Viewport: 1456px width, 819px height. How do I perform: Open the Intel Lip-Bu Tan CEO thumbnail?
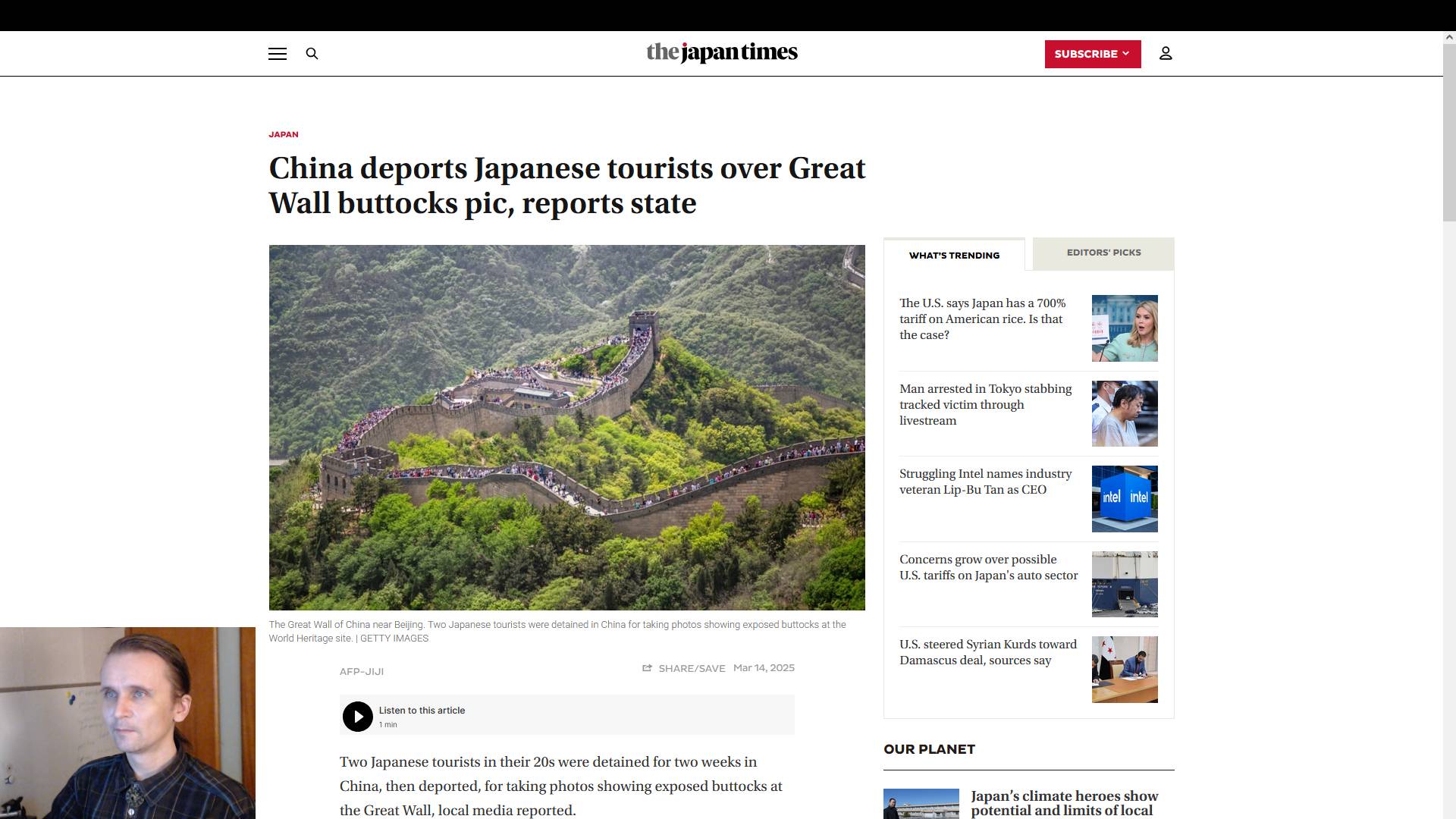1124,499
